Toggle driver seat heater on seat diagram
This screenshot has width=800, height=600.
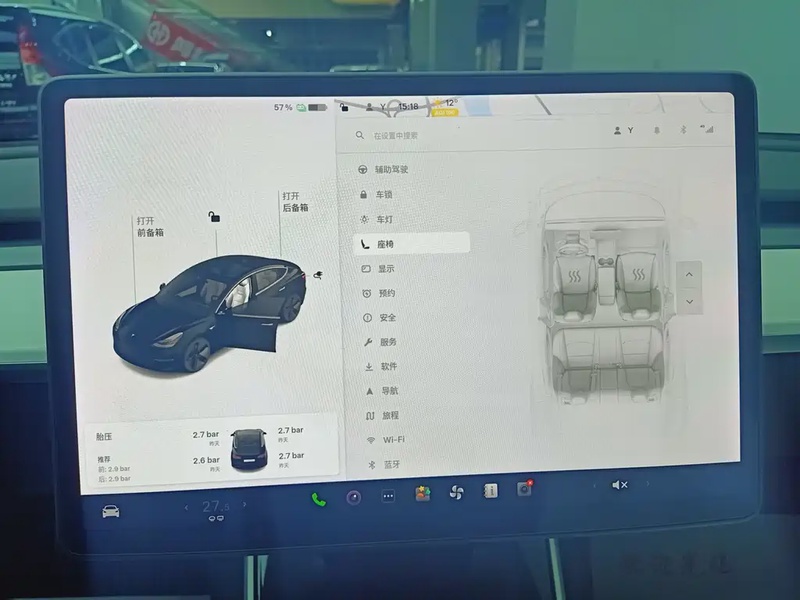[x=576, y=276]
